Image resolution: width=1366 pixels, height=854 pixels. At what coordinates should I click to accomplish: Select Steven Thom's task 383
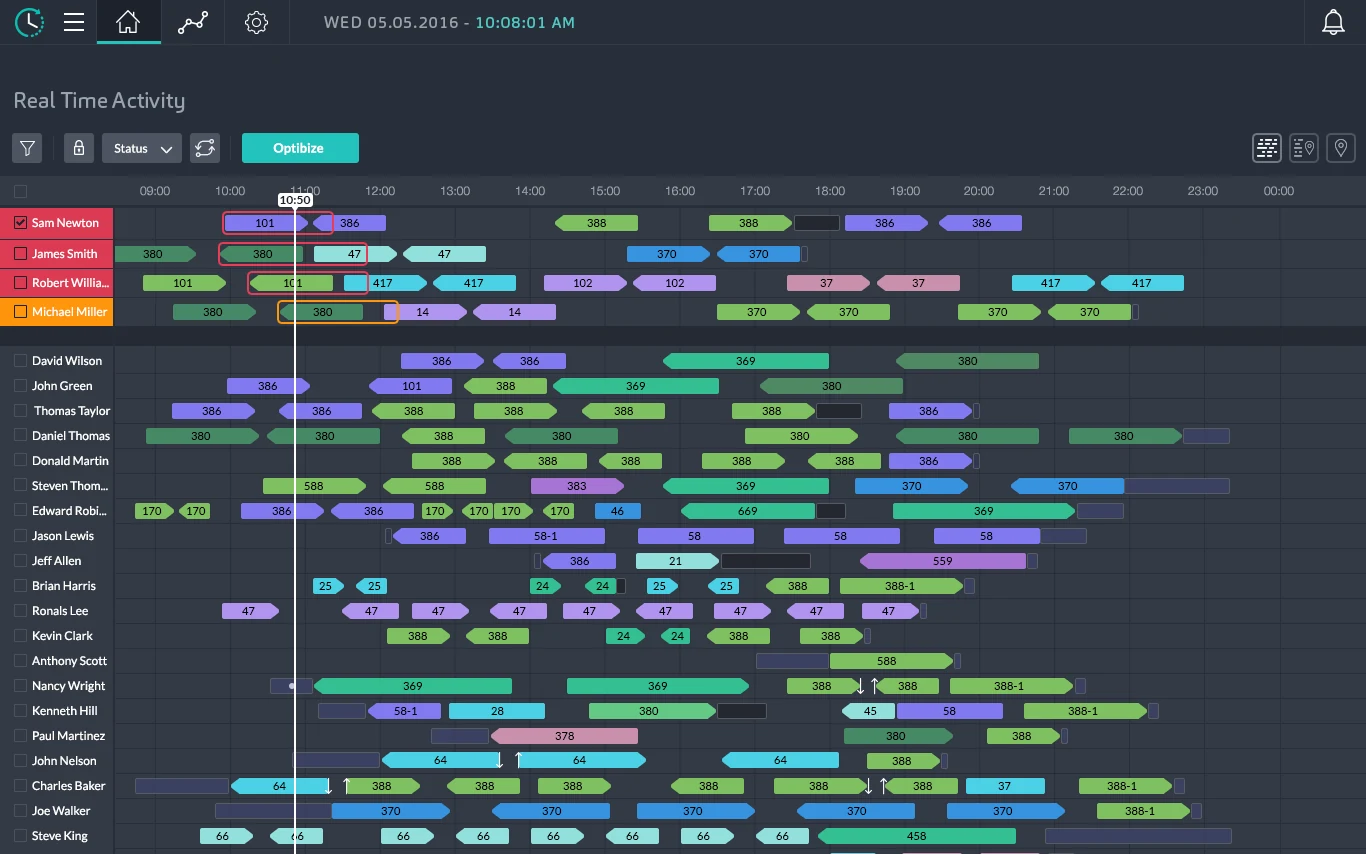pos(577,486)
